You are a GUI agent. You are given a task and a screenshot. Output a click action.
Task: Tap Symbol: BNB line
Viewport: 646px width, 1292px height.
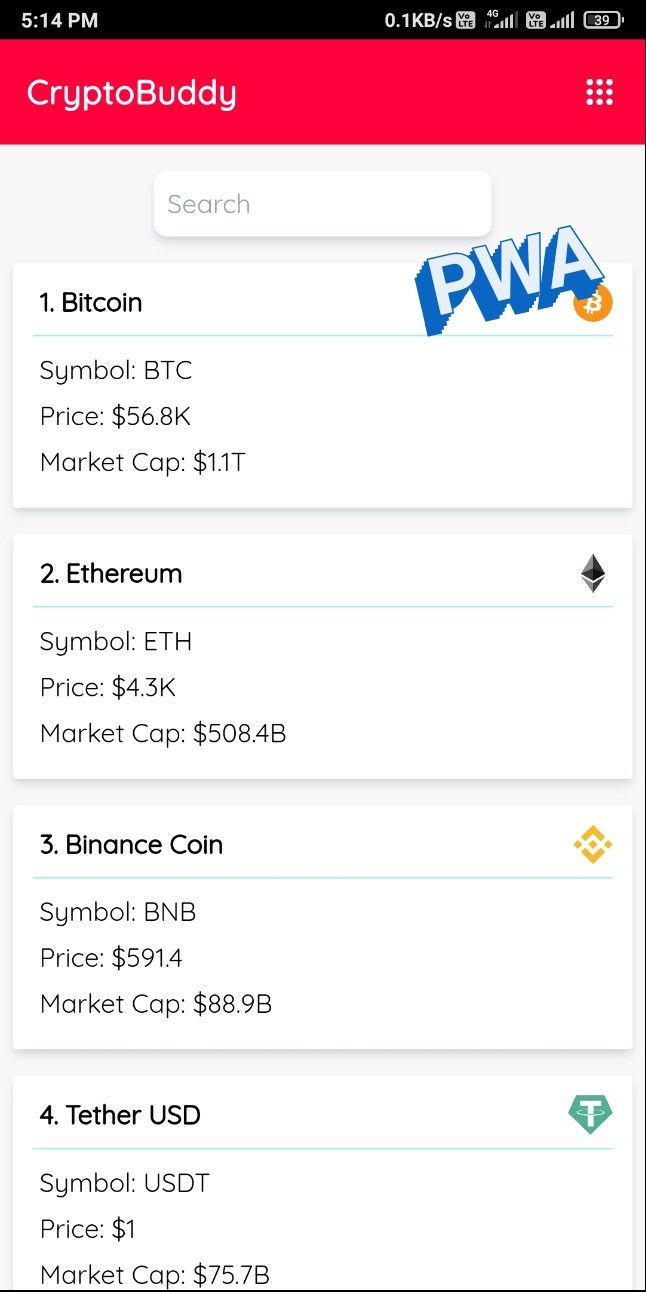[x=118, y=912]
